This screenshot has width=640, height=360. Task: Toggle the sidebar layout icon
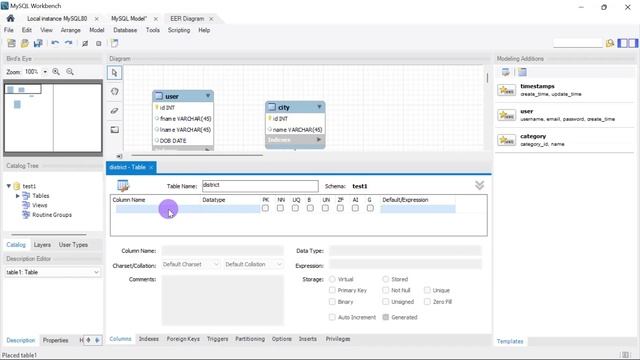click(628, 43)
